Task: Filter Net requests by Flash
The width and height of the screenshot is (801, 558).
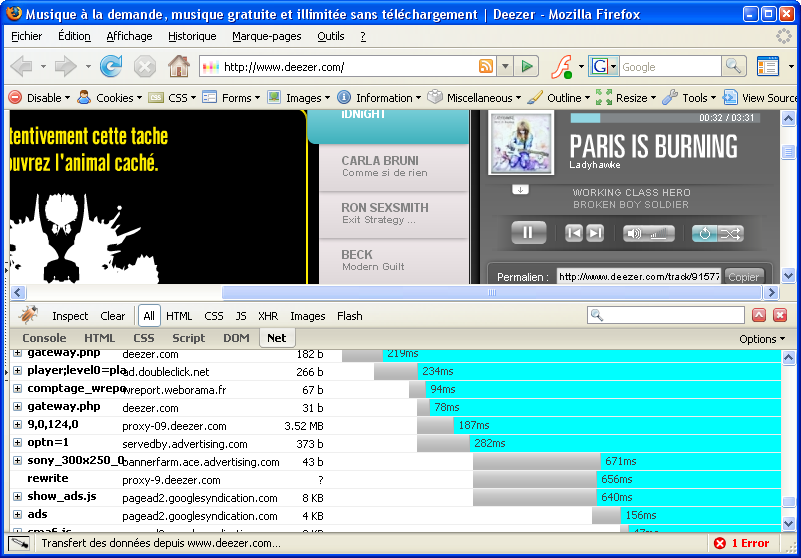Action: pos(349,316)
